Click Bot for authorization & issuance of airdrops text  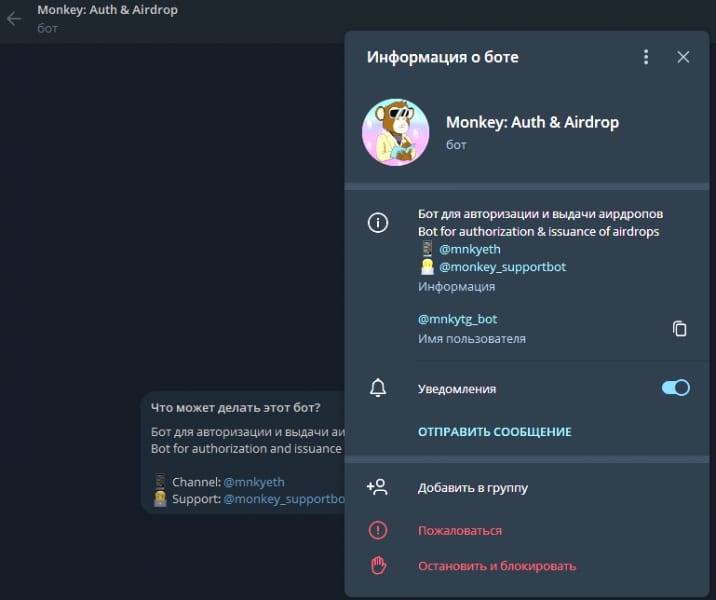(x=538, y=232)
